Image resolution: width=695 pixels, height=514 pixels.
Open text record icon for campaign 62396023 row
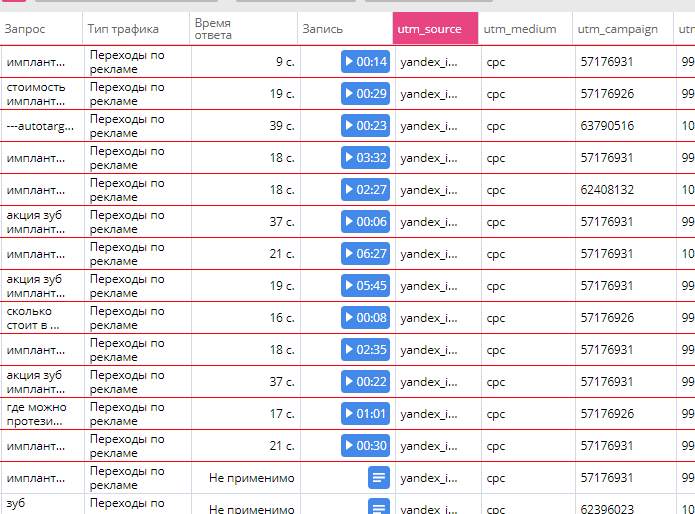point(379,506)
